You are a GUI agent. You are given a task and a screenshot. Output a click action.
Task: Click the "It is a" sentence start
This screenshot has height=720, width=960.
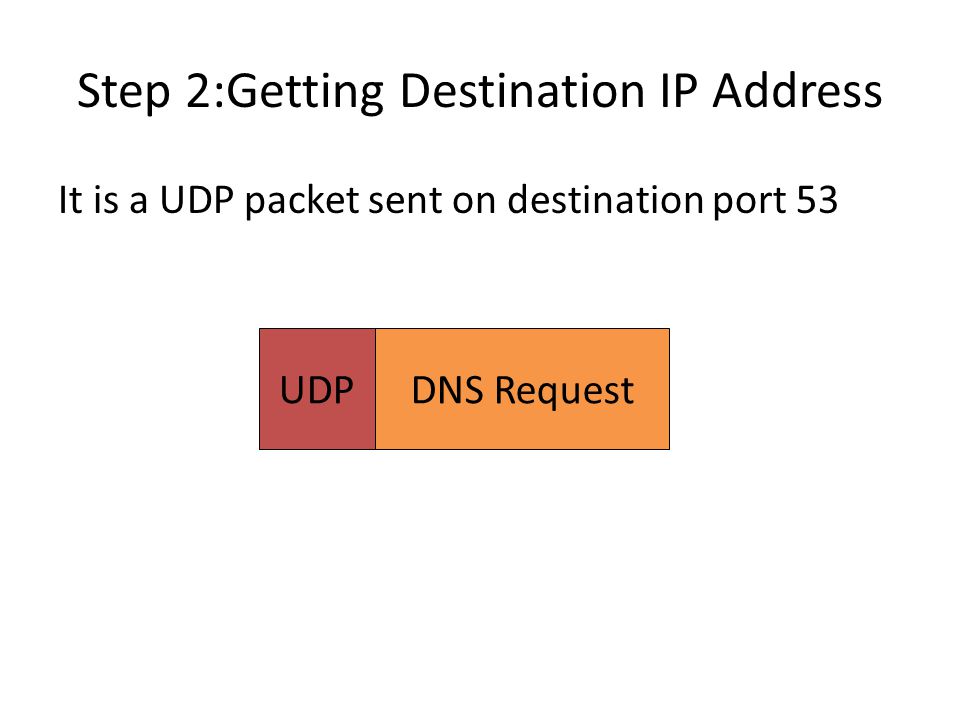pyautogui.click(x=103, y=200)
